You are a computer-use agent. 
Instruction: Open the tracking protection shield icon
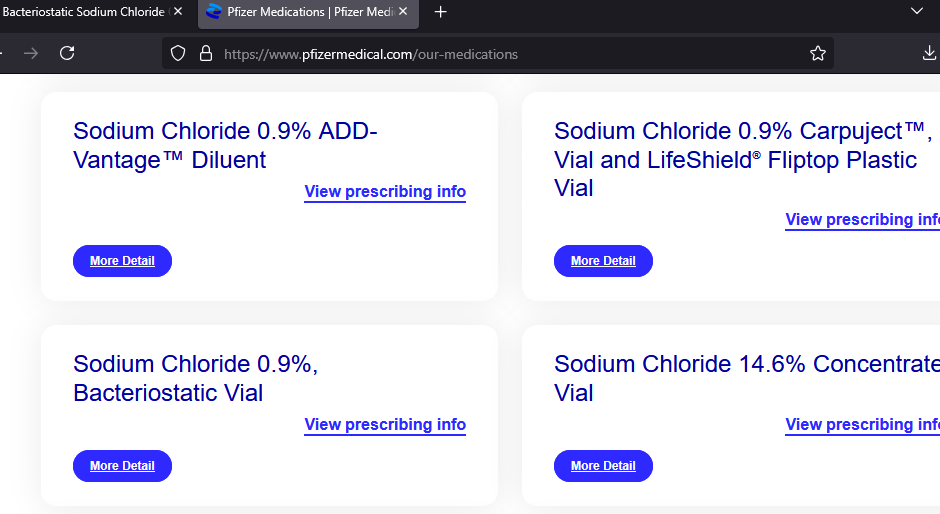pos(178,53)
